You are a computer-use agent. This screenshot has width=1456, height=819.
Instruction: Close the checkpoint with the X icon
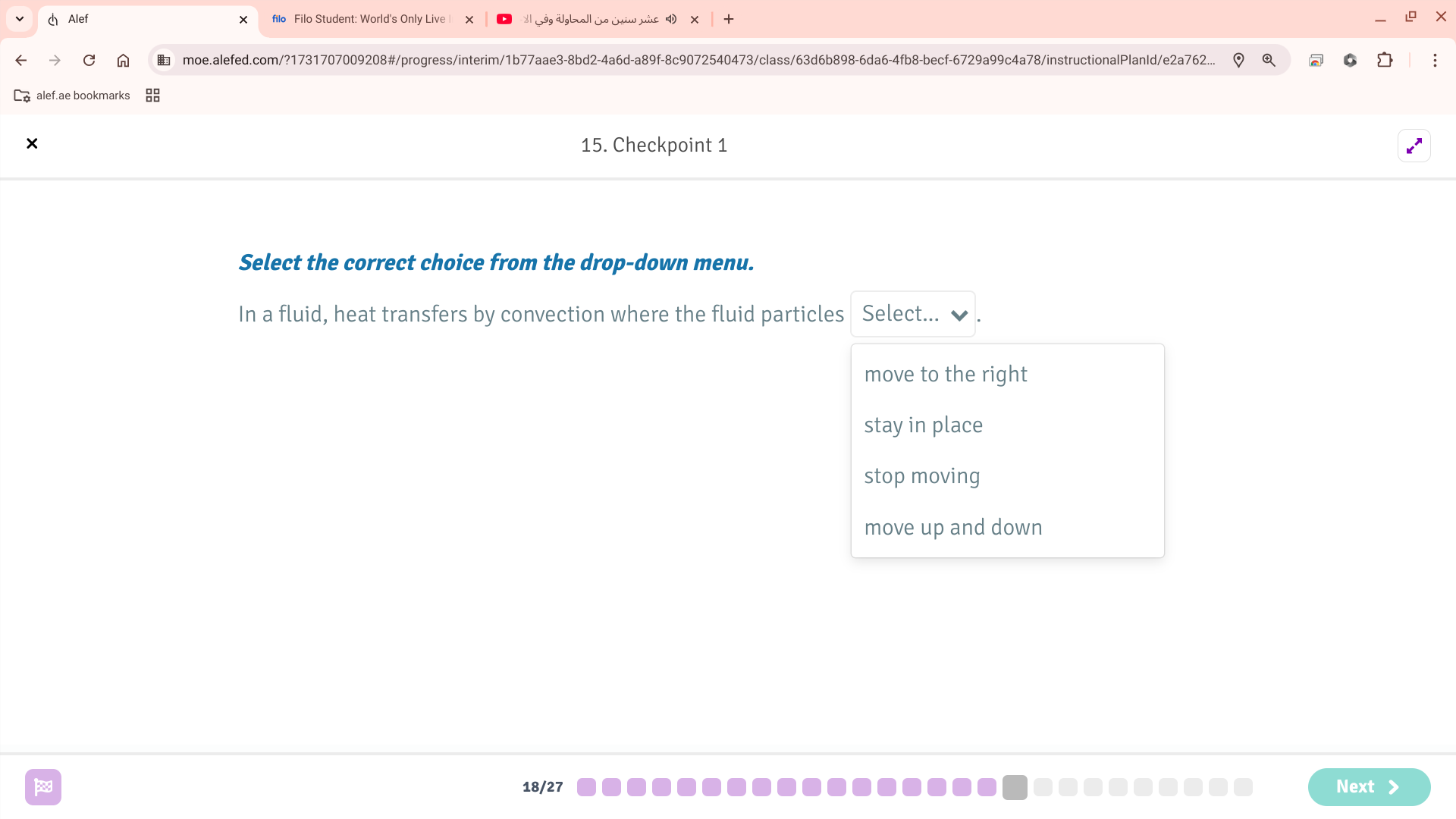click(32, 144)
